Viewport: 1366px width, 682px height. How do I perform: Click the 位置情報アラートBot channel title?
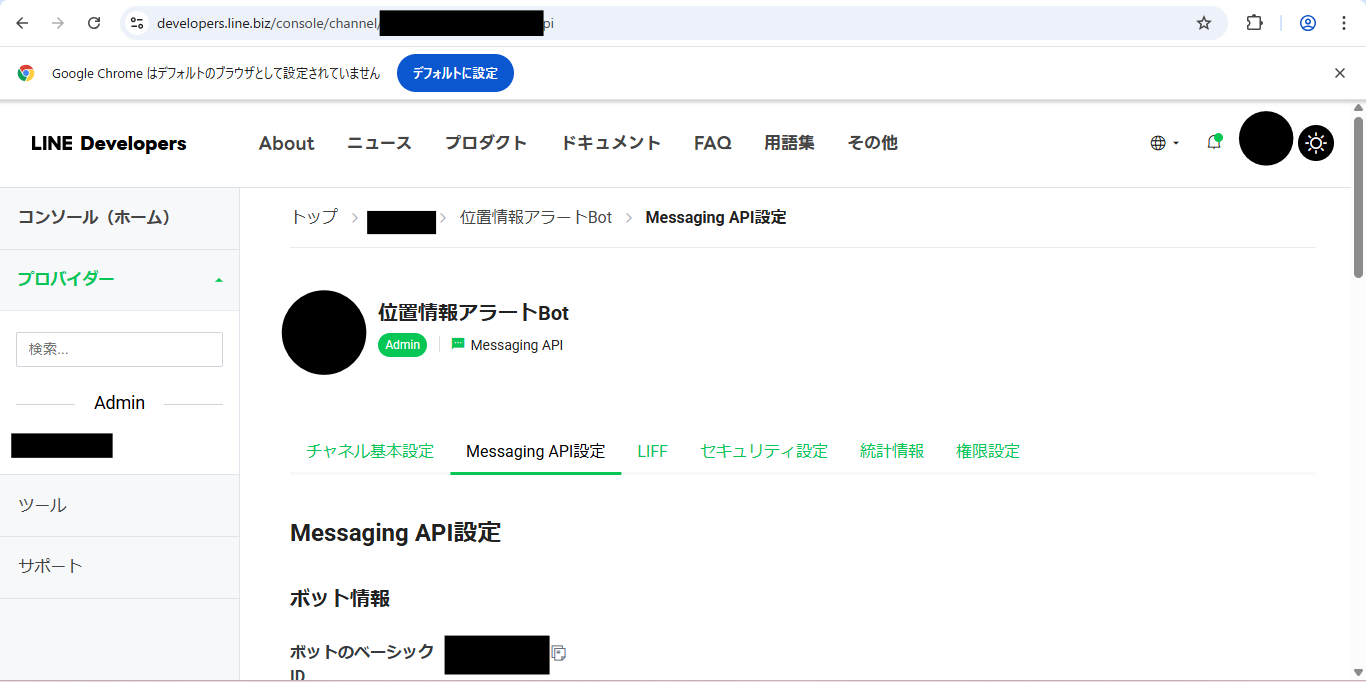point(474,313)
